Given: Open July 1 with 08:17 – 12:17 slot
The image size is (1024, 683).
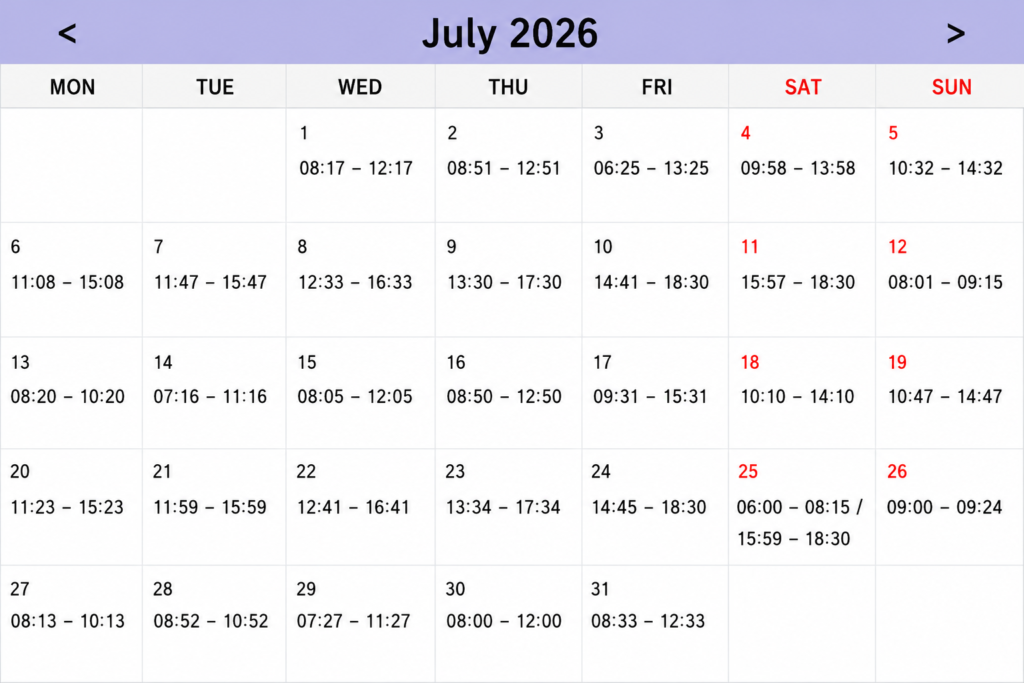Looking at the screenshot, I should point(356,168).
